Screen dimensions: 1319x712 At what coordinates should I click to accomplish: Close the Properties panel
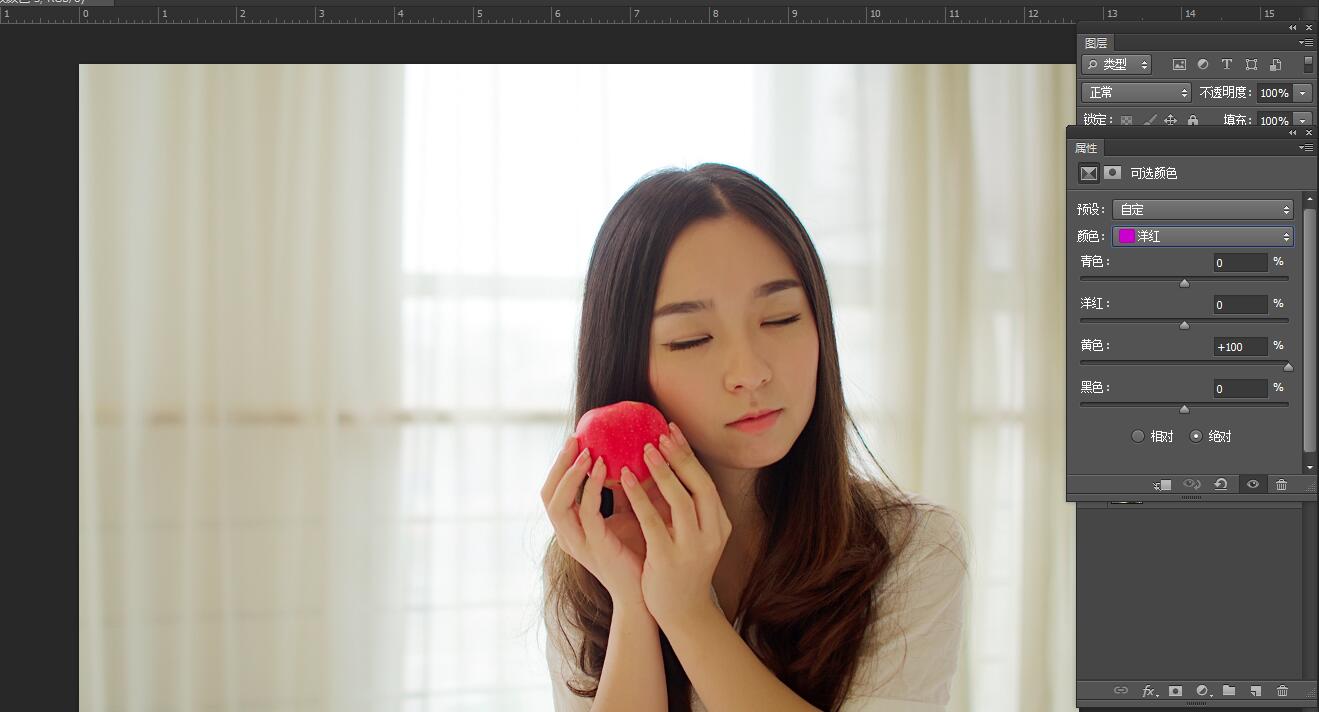1309,132
